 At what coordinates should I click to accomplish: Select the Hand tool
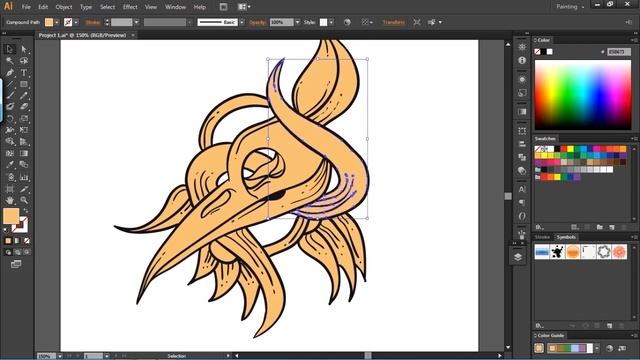pos(10,200)
